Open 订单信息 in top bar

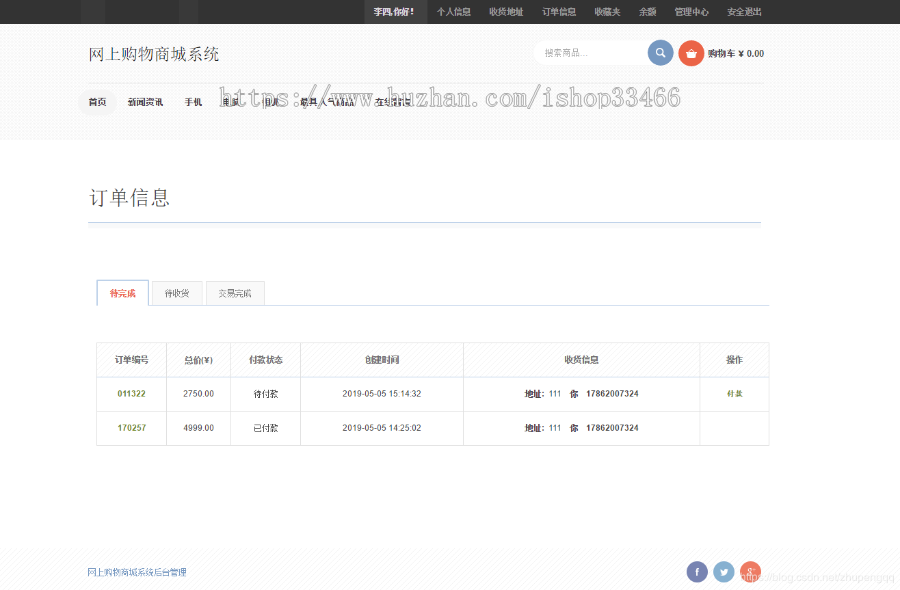[559, 11]
